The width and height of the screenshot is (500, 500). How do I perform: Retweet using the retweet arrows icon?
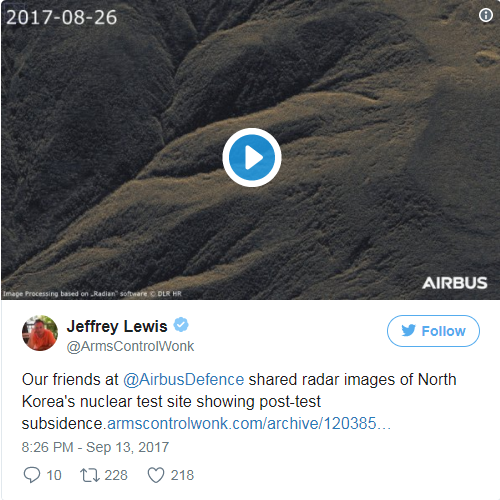tap(90, 475)
